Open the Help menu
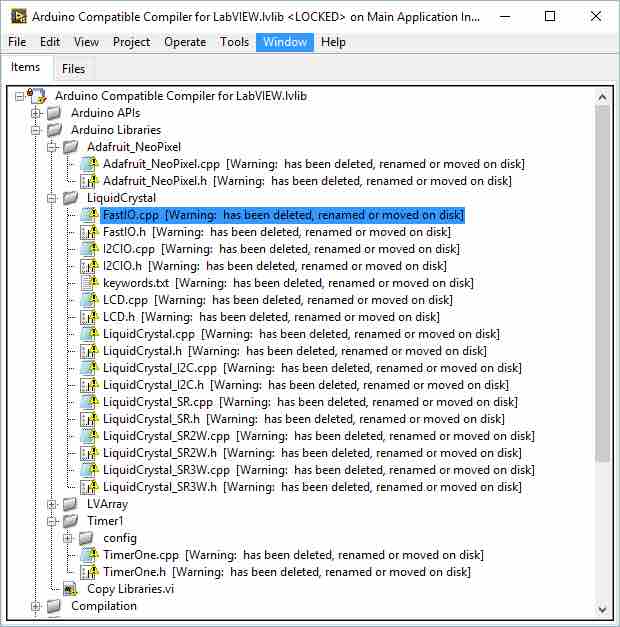This screenshot has height=627, width=620. (x=333, y=42)
